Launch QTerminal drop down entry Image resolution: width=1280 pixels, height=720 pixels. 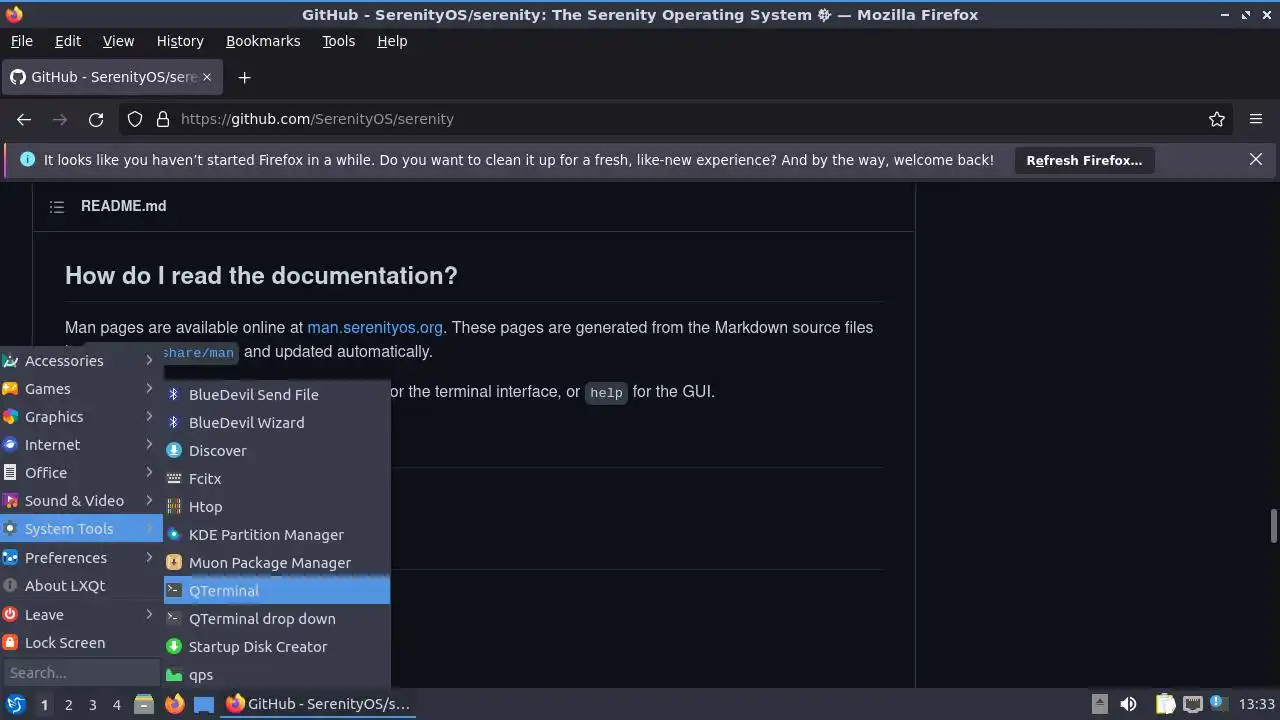click(x=277, y=618)
